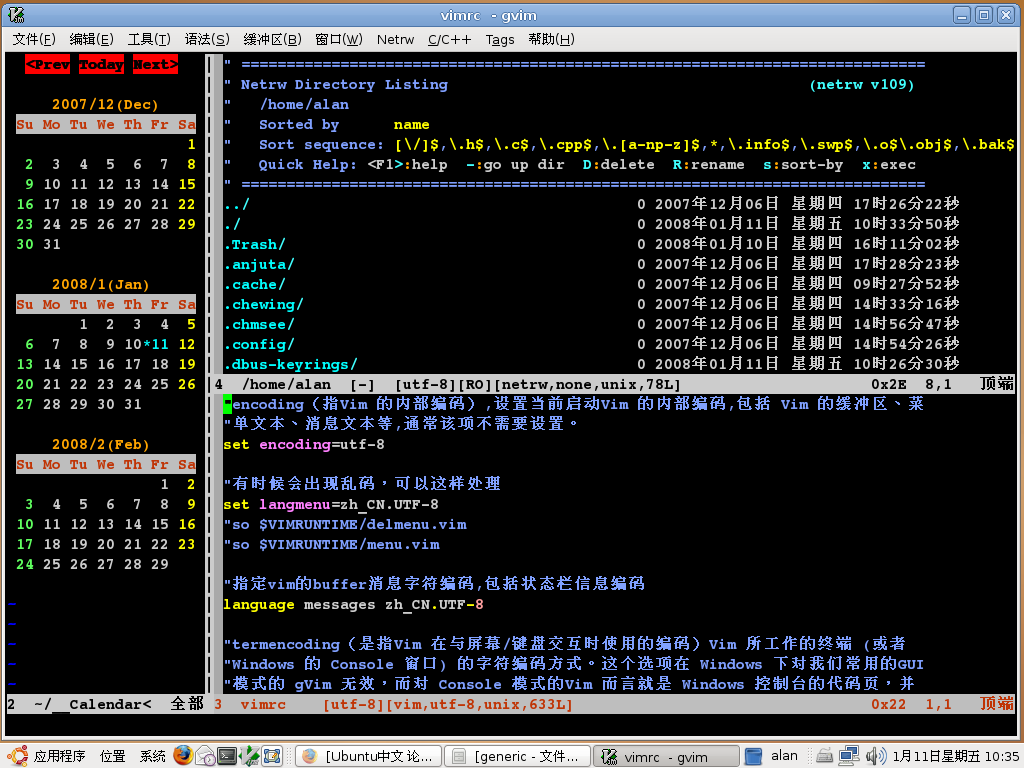The image size is (1024, 768).
Task: Click the /home/alan netrw status line
Action: click(614, 384)
